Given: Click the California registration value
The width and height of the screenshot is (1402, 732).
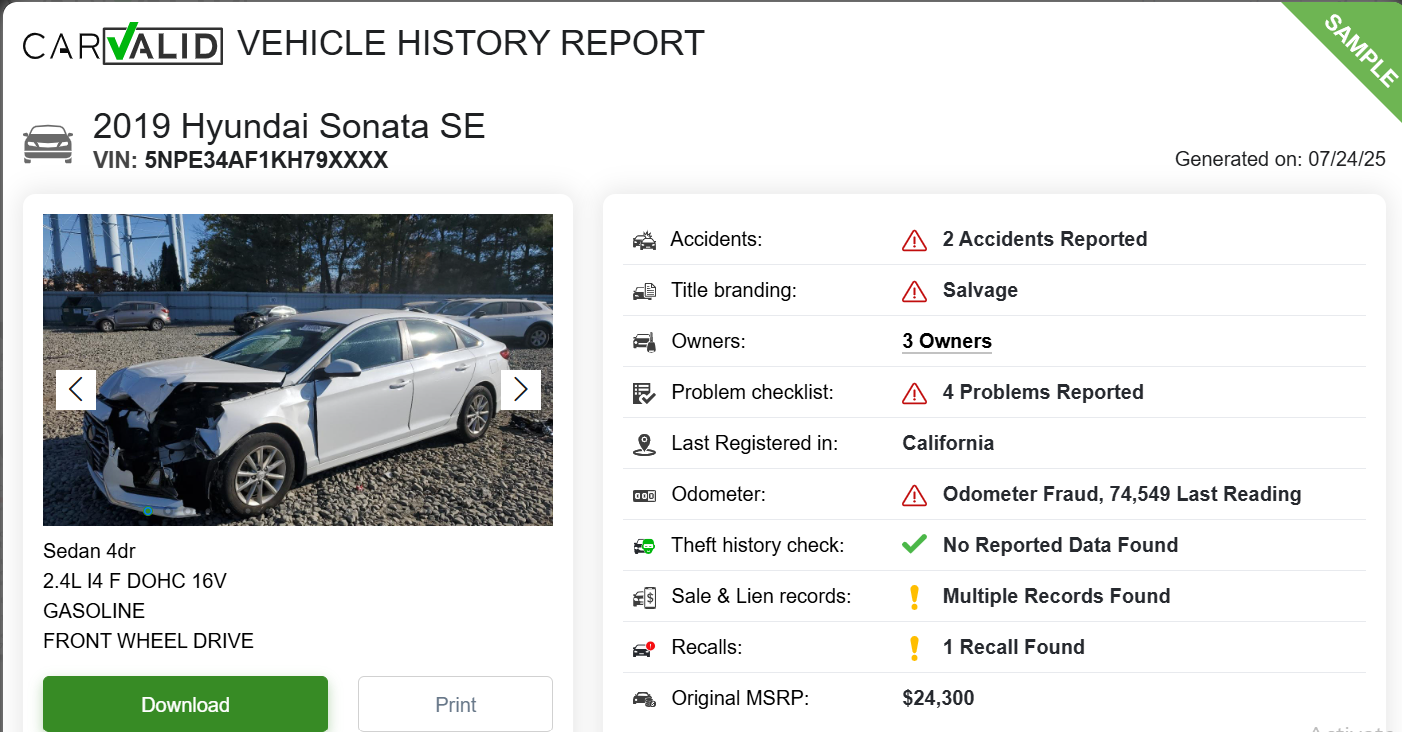Looking at the screenshot, I should tap(948, 443).
